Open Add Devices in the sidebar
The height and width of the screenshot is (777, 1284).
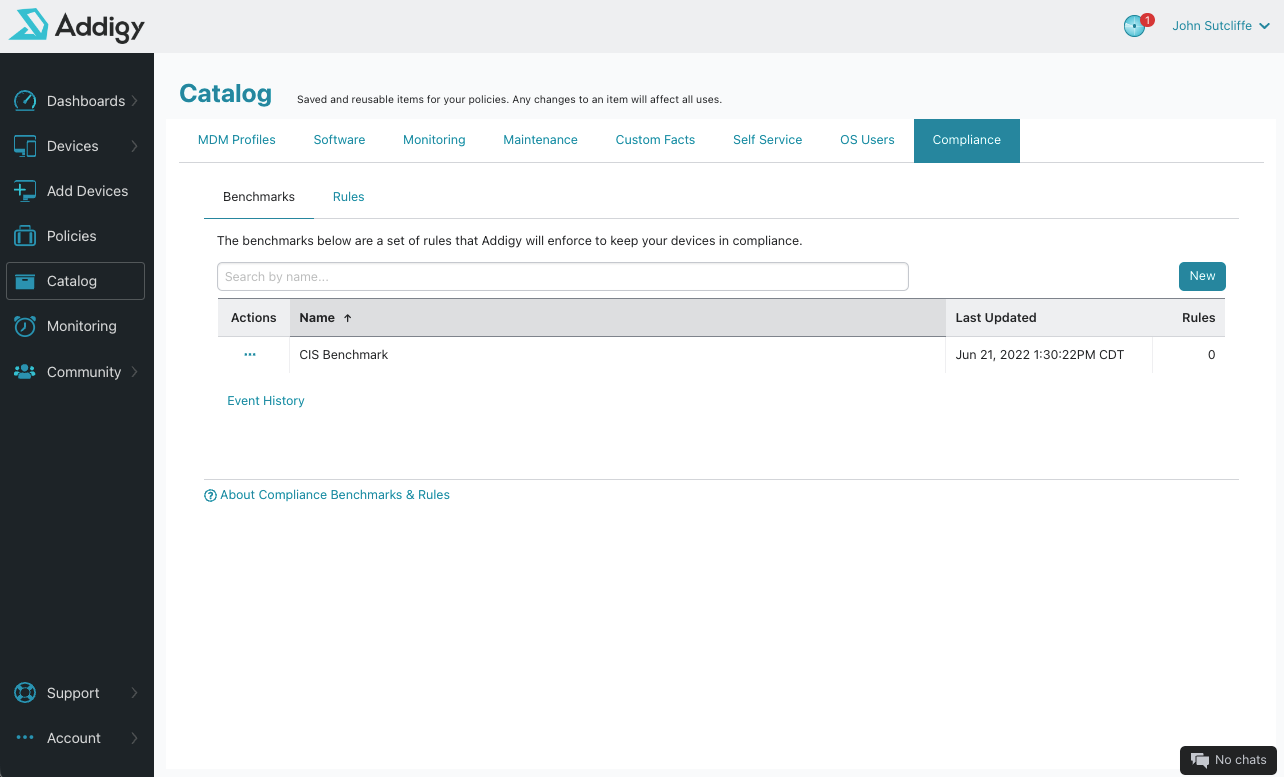click(x=76, y=191)
